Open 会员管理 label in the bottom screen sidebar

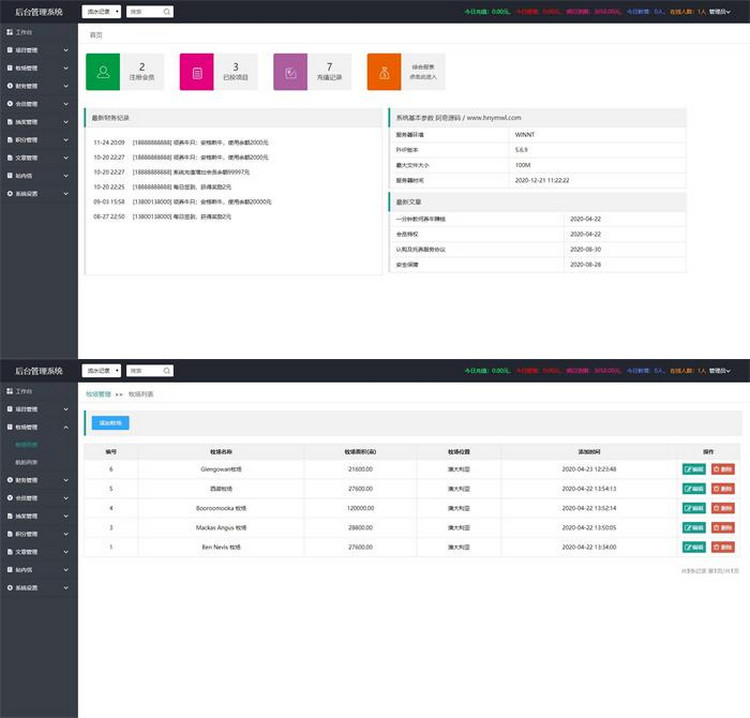click(x=26, y=498)
